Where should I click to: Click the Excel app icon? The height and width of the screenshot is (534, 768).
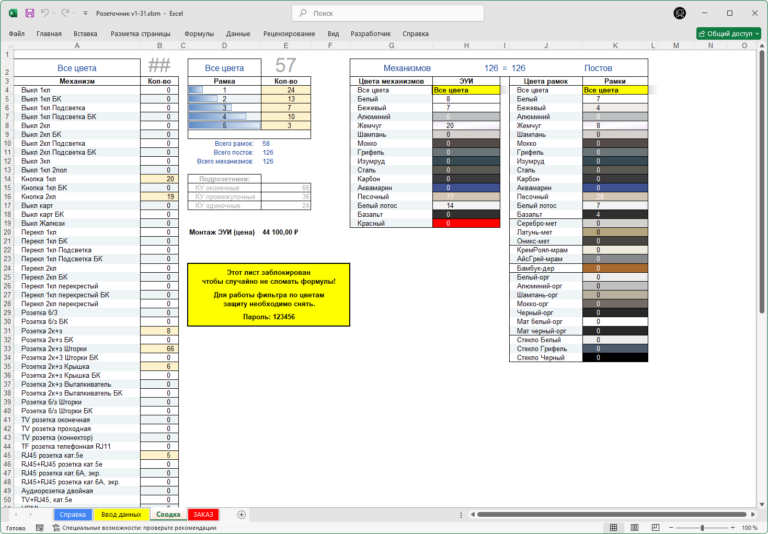click(13, 13)
